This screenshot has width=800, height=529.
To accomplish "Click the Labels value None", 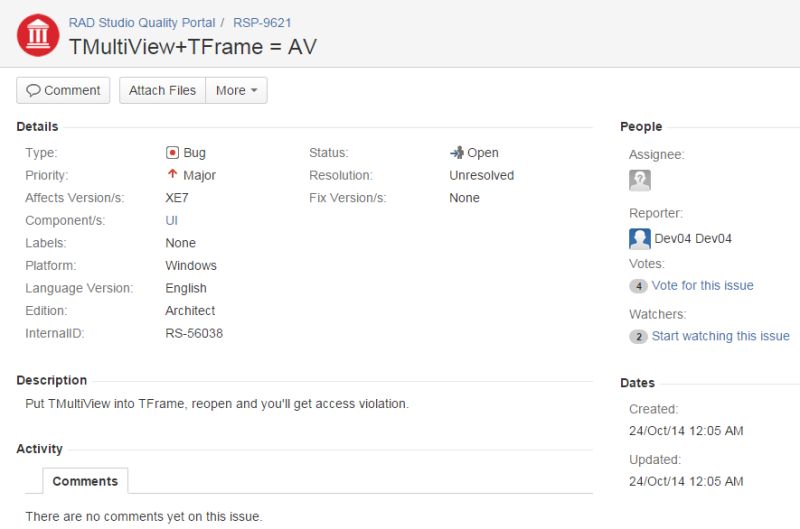I will coord(181,243).
